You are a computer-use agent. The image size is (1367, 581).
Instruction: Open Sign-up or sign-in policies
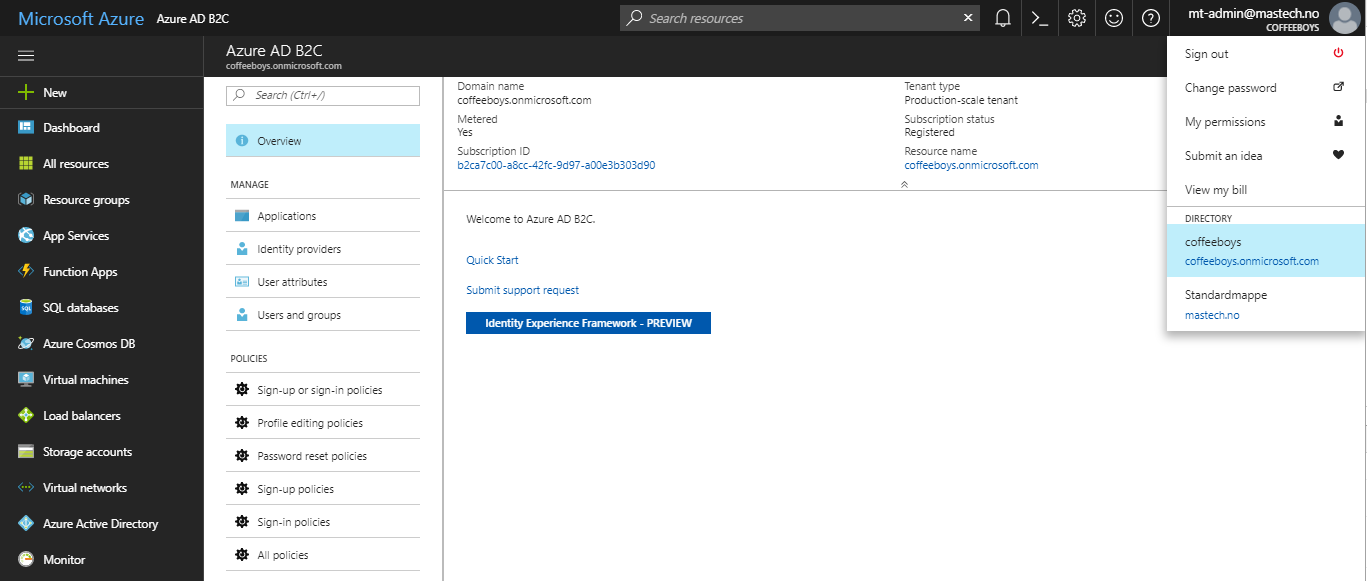pyautogui.click(x=319, y=390)
